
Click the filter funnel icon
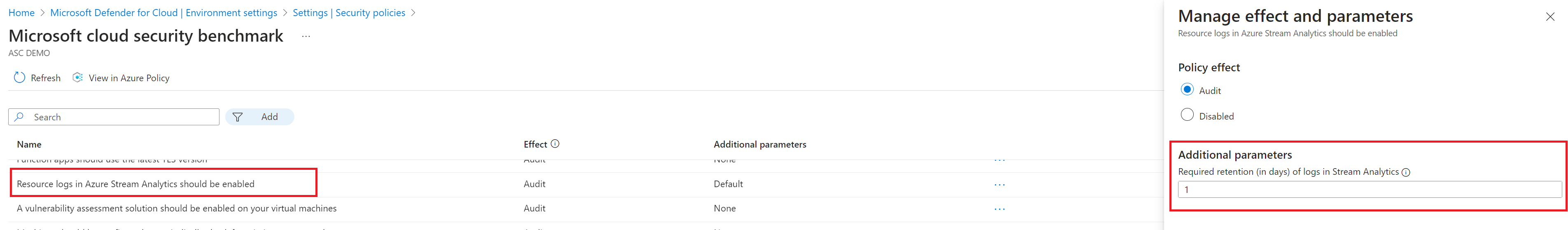point(238,117)
